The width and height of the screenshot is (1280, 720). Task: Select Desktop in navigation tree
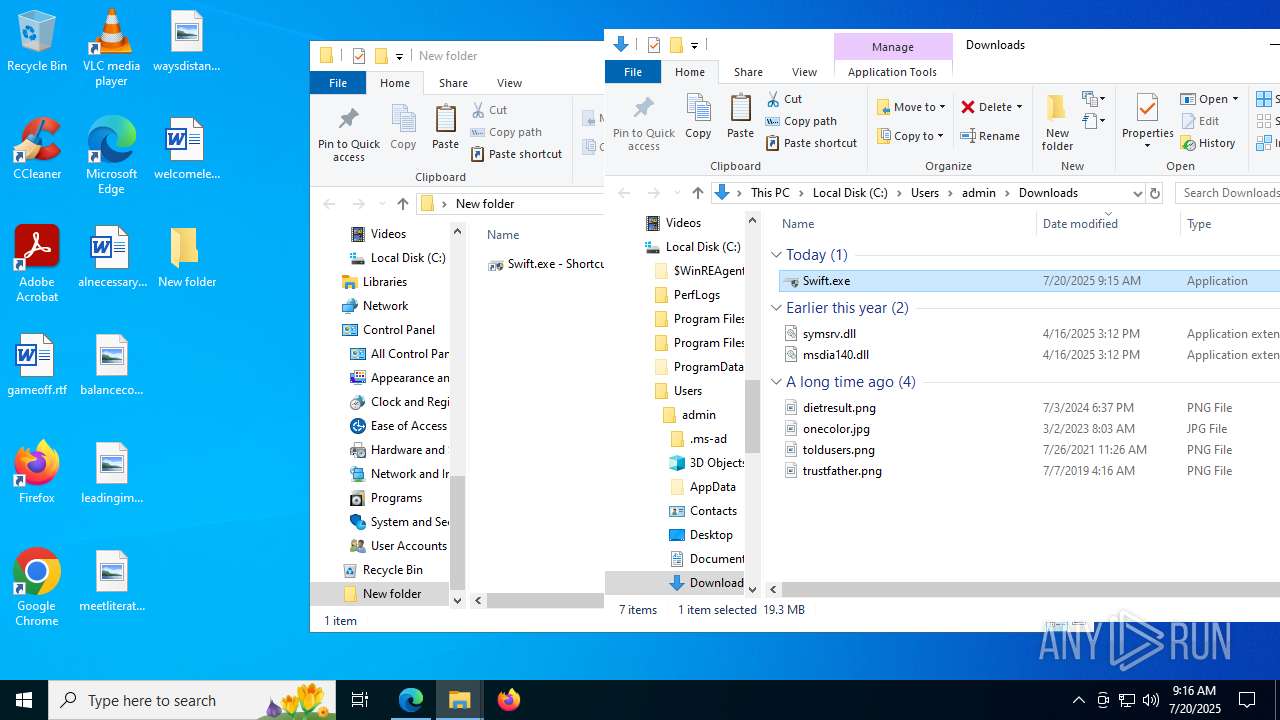point(711,535)
